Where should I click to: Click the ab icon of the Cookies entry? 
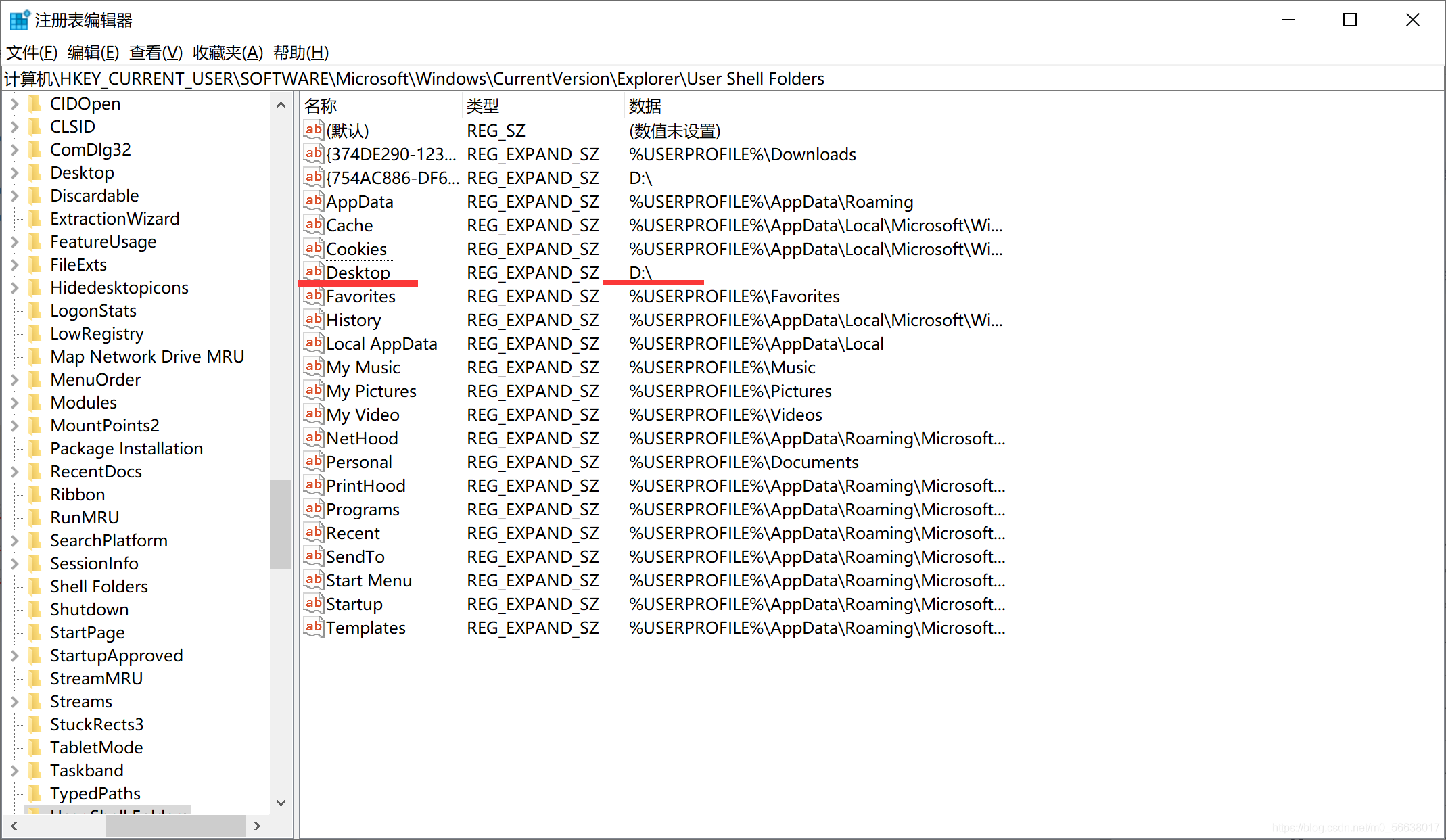[x=313, y=248]
